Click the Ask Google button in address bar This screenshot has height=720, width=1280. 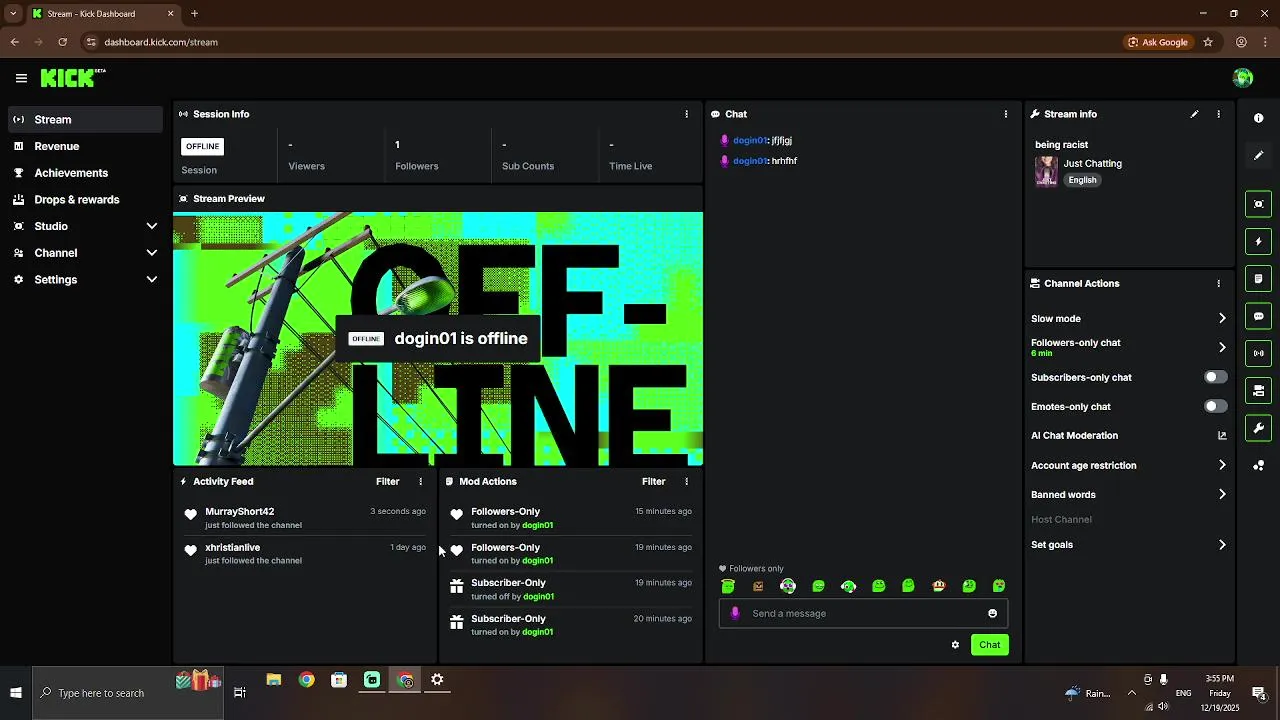tap(1158, 42)
